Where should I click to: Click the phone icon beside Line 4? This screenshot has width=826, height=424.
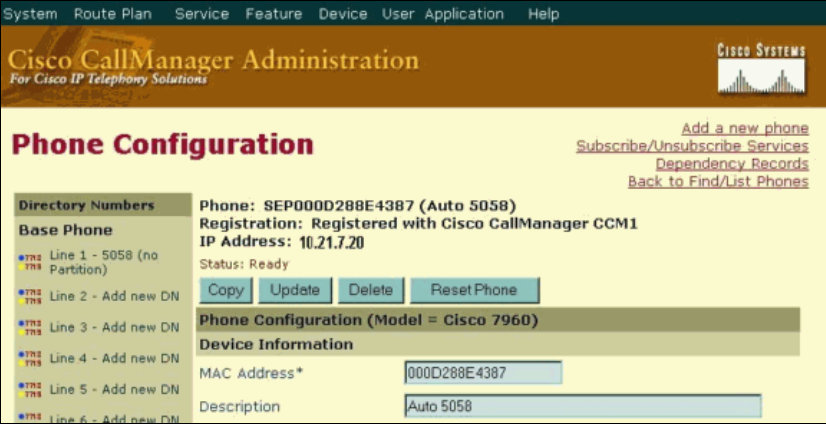coord(30,359)
